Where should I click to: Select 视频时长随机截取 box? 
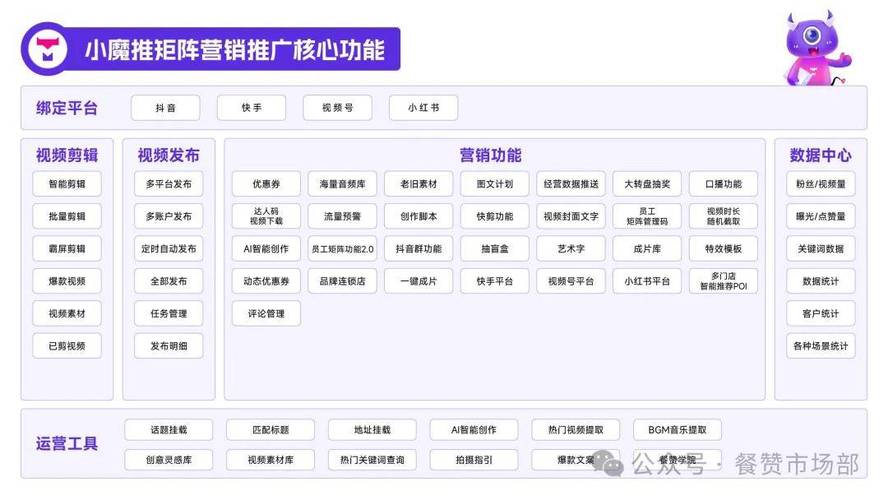[723, 216]
